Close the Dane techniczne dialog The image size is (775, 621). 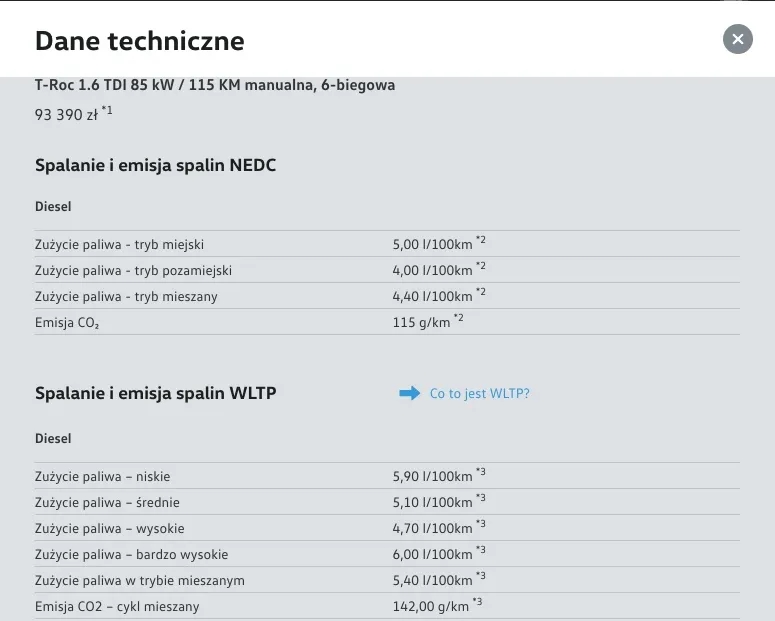737,39
